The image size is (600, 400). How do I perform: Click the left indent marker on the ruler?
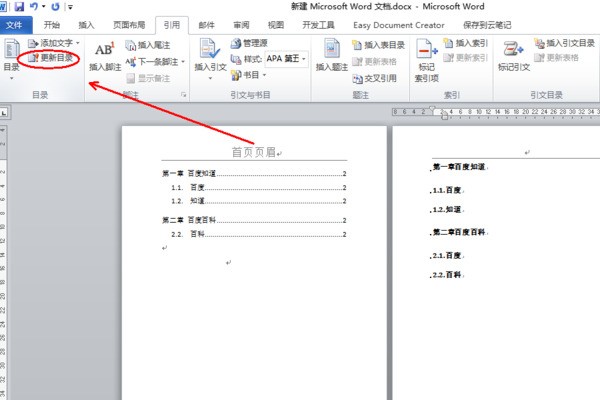coord(444,116)
